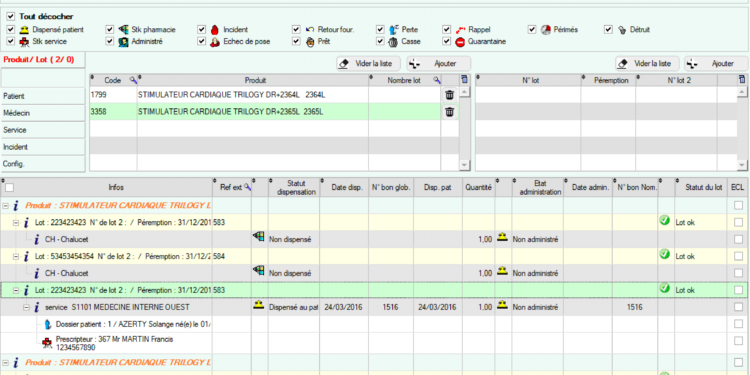Select the product row with code 1799
Image resolution: width=750 pixels, height=375 pixels.
(274, 95)
